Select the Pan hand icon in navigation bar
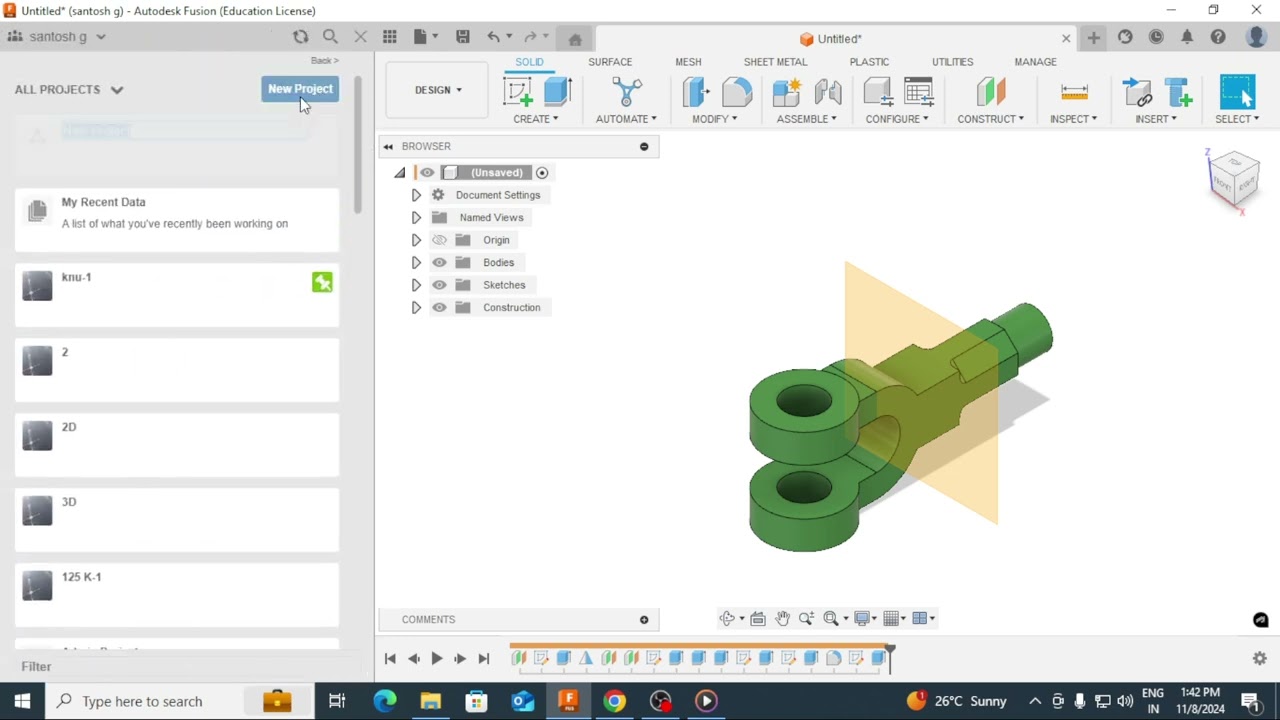Viewport: 1280px width, 720px height. click(x=783, y=619)
